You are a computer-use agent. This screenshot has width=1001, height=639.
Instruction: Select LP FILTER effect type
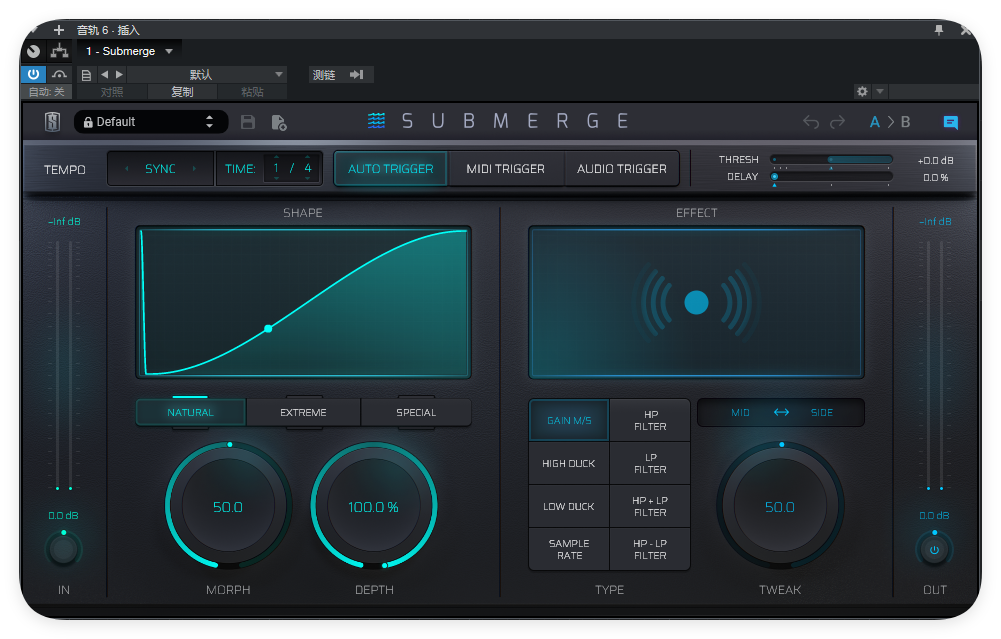(x=650, y=463)
